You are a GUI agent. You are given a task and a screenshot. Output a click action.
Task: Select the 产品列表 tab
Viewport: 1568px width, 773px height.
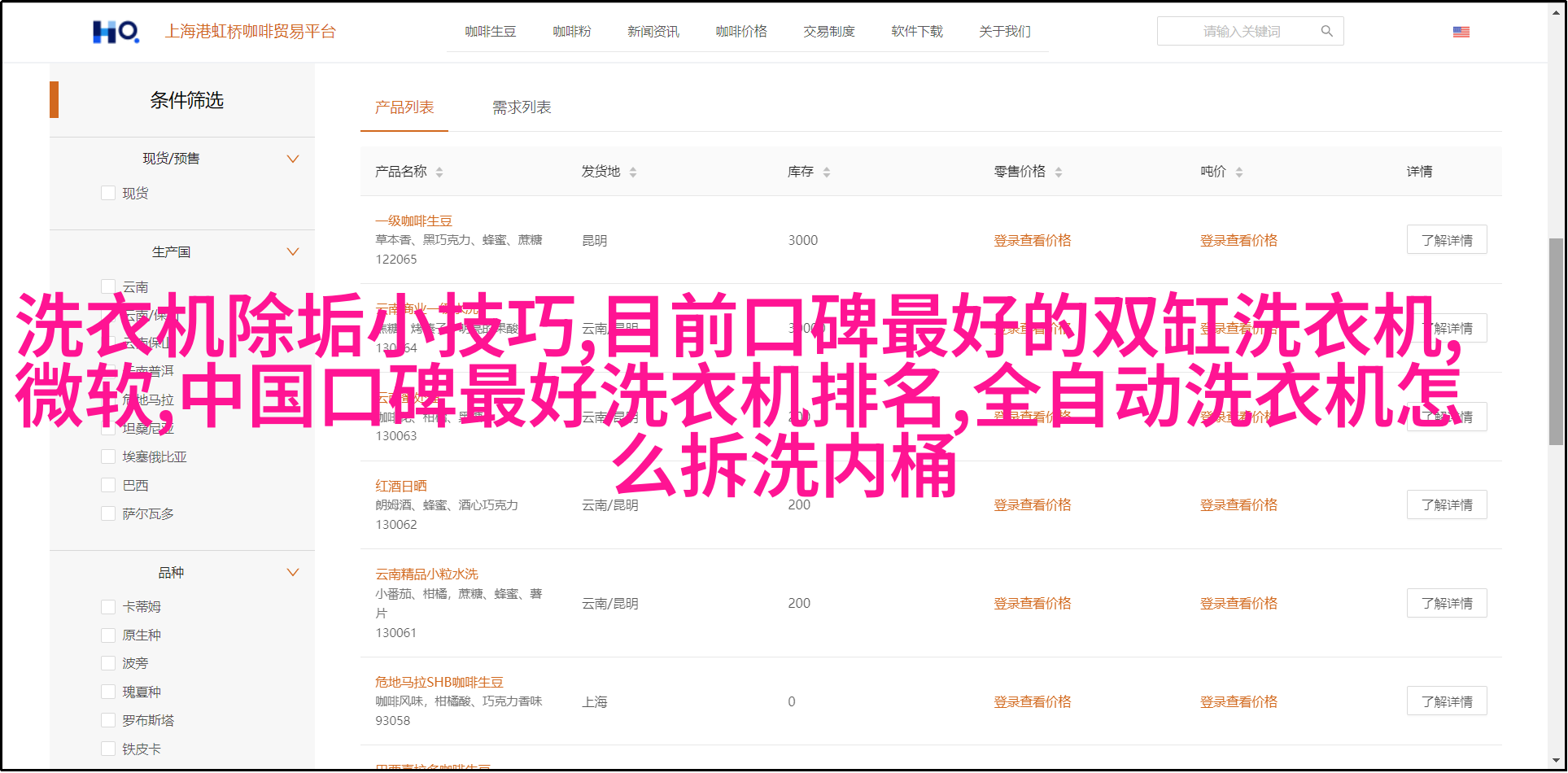[x=404, y=107]
